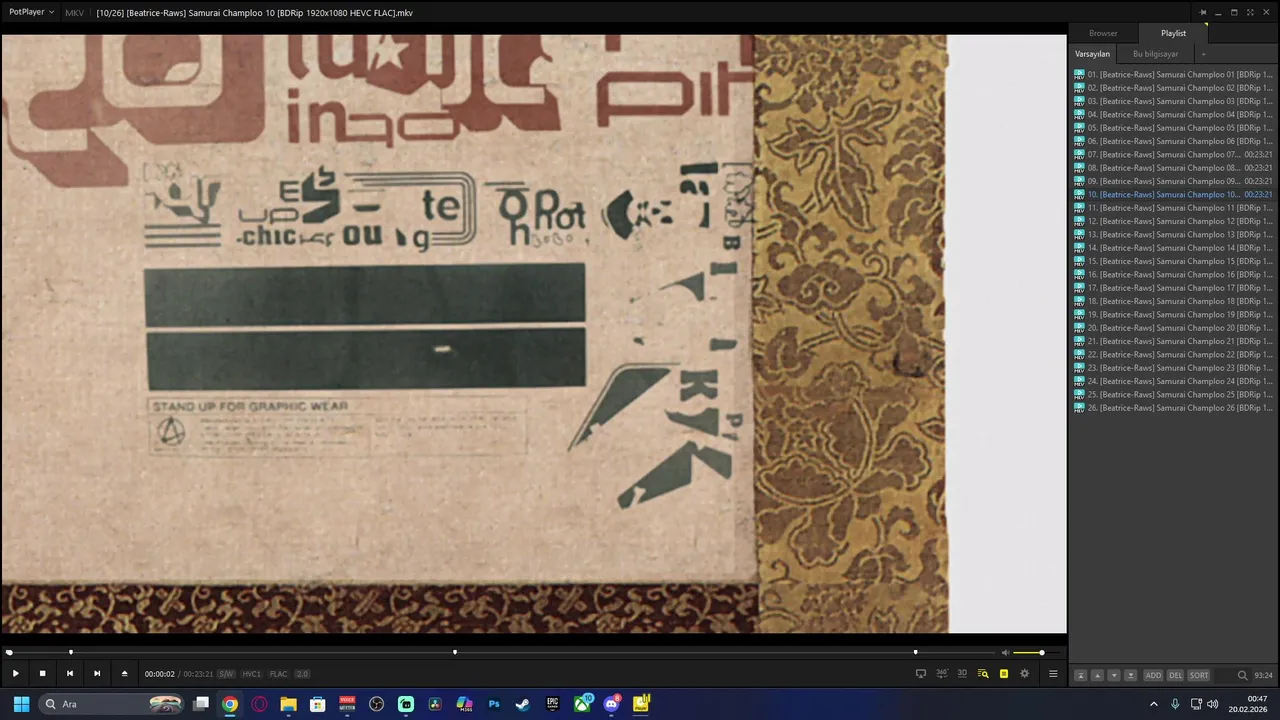
Task: Open Discord from the taskbar
Action: click(x=611, y=704)
